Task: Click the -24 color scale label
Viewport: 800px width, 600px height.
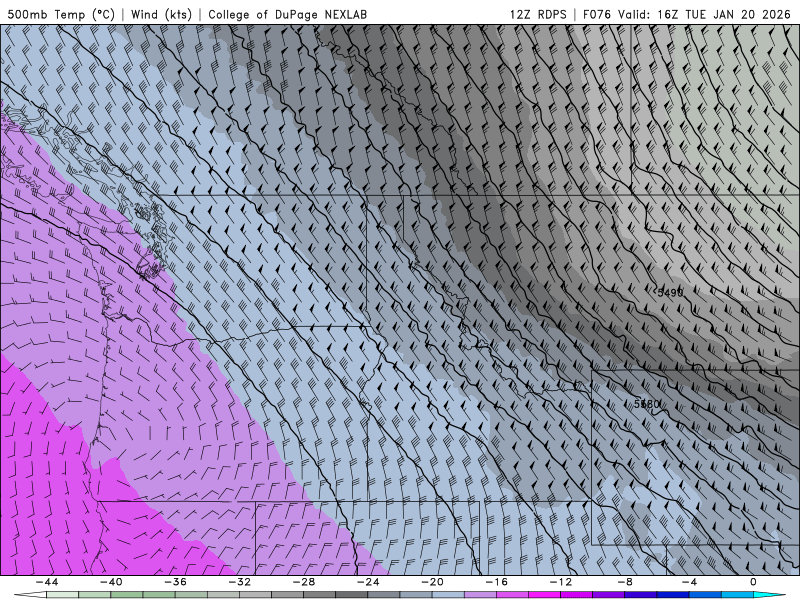Action: coord(368,582)
